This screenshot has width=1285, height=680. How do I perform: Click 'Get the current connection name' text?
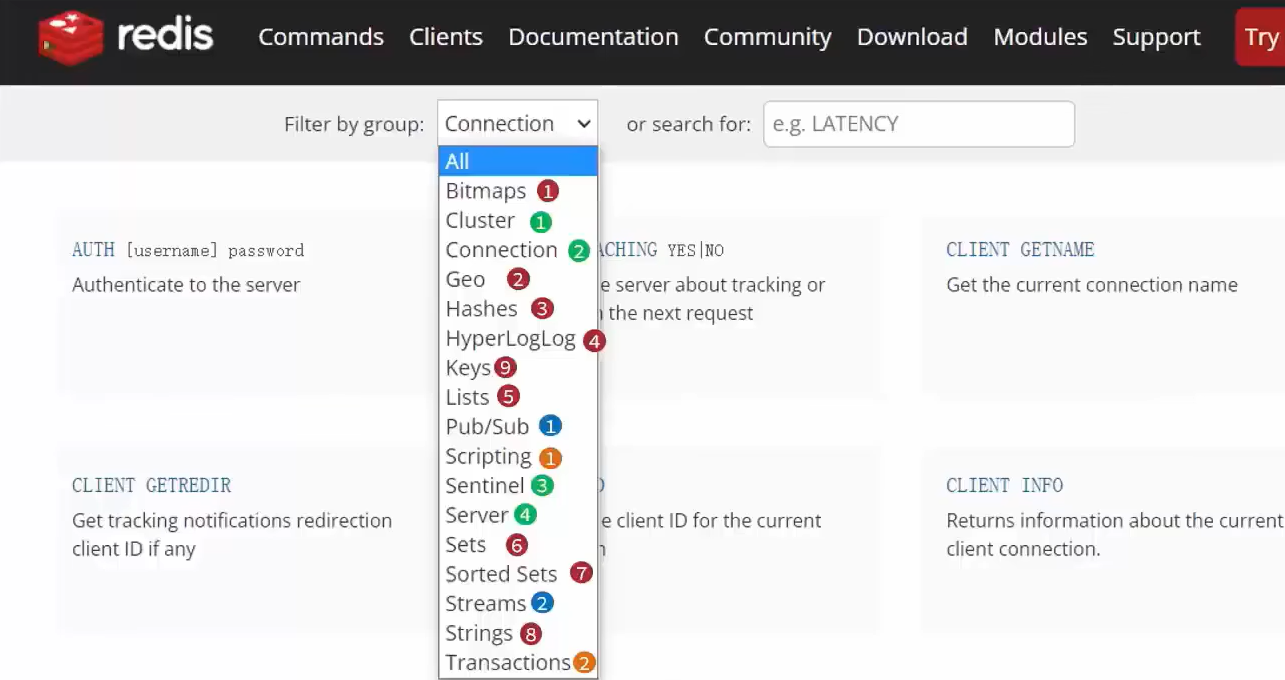pos(1092,285)
